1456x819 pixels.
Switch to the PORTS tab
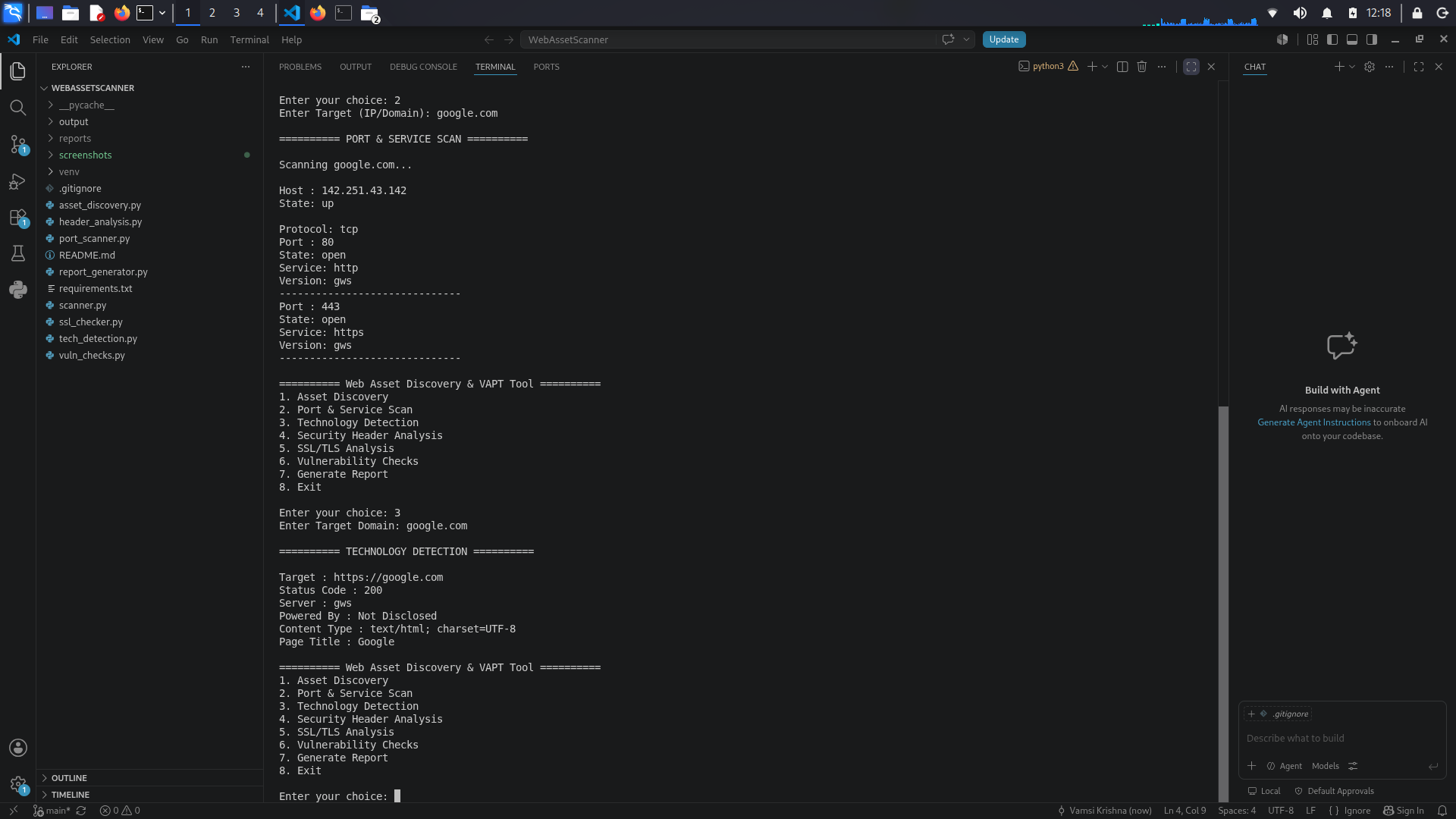546,67
